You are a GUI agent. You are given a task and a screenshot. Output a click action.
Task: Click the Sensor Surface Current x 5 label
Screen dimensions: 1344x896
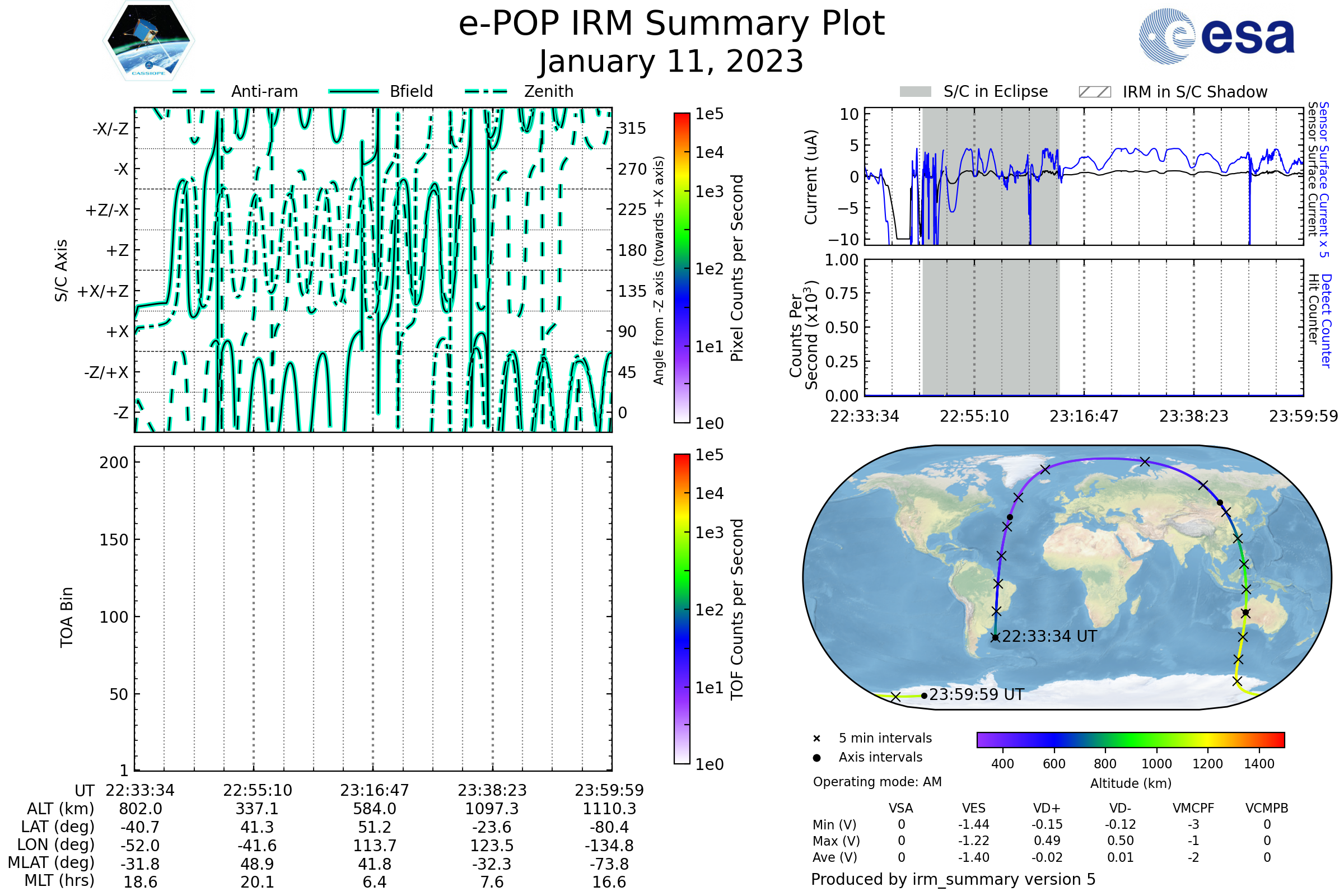(1323, 179)
